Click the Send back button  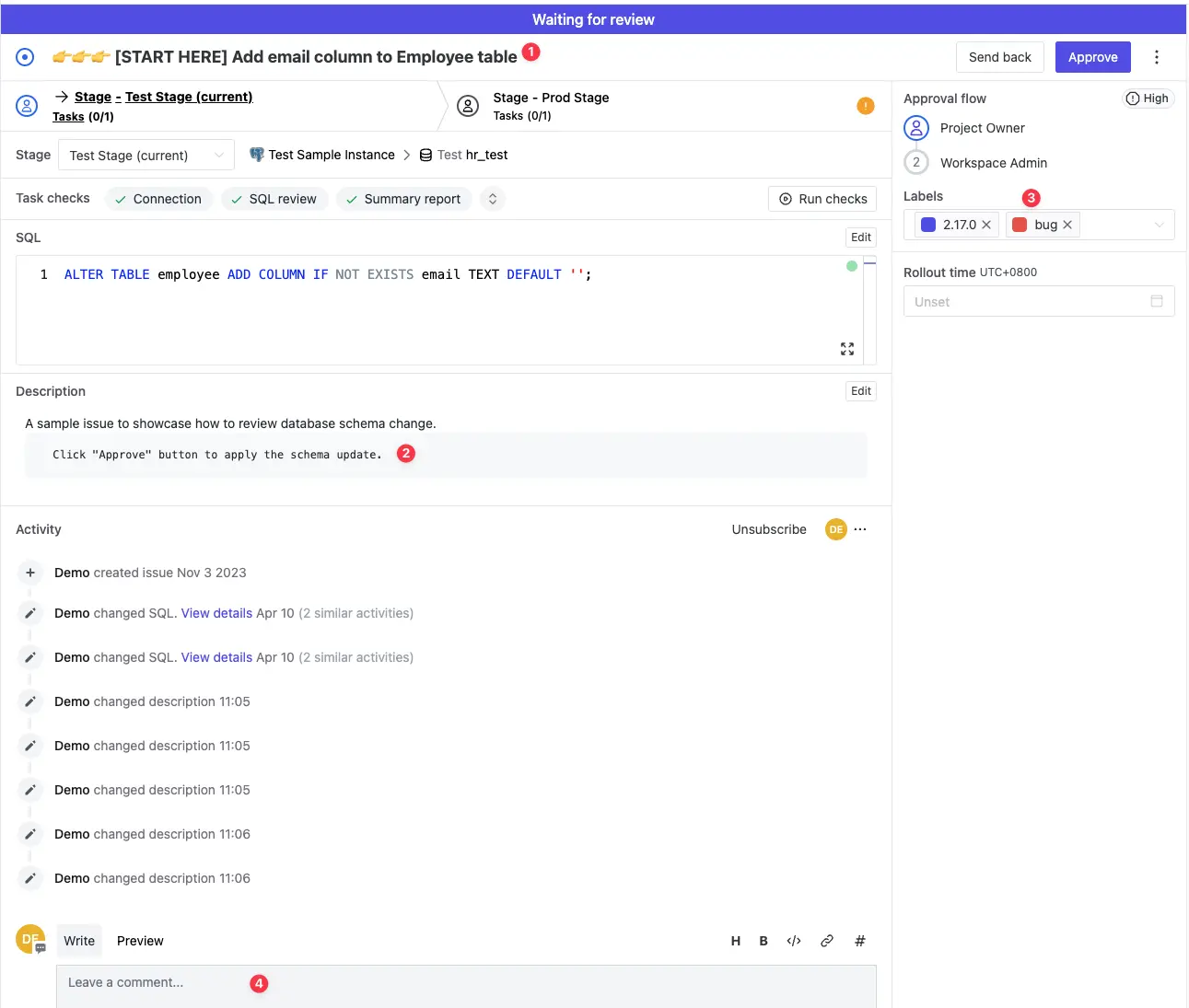[x=999, y=57]
